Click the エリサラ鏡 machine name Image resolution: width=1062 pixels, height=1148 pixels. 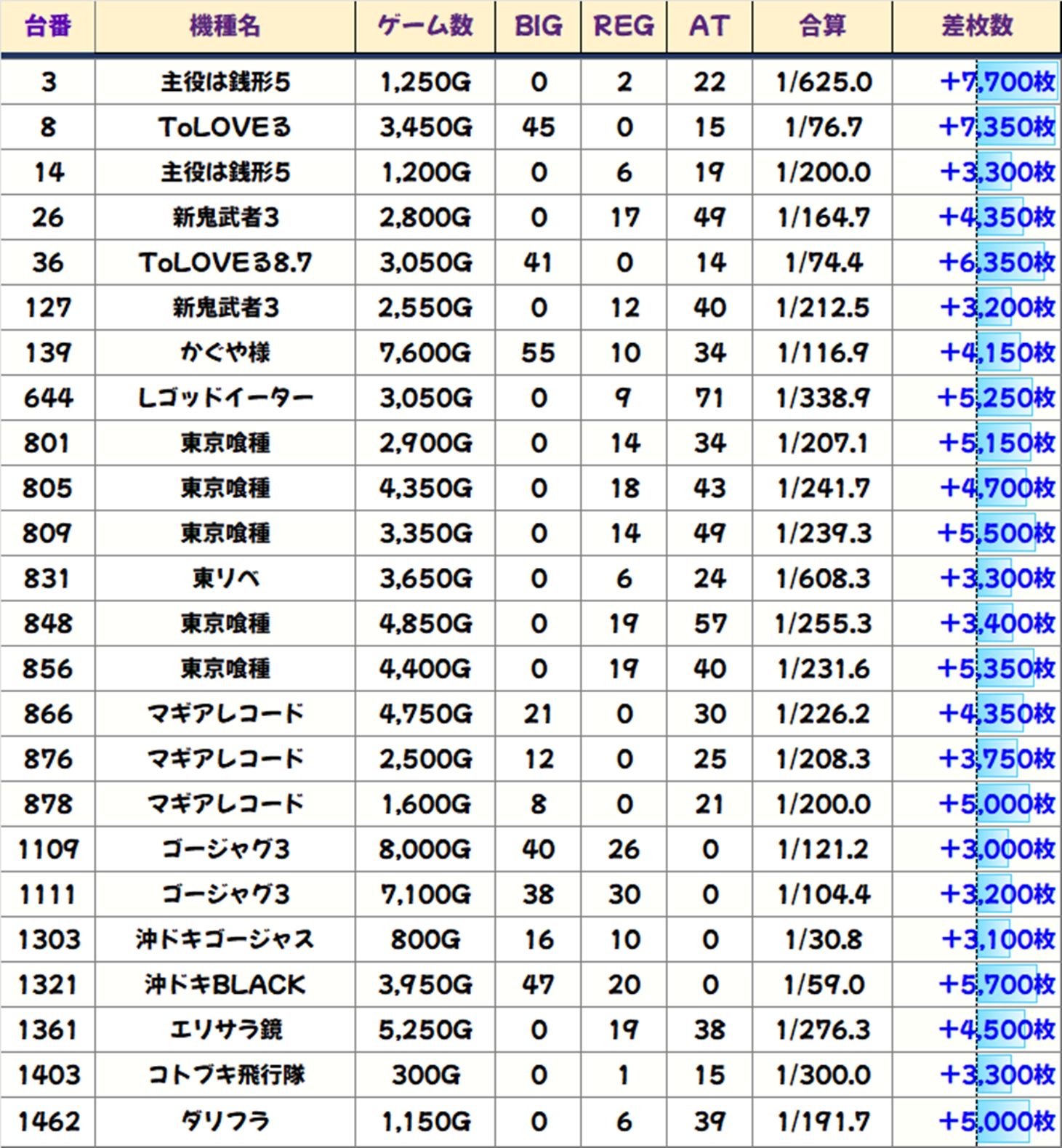225,1029
